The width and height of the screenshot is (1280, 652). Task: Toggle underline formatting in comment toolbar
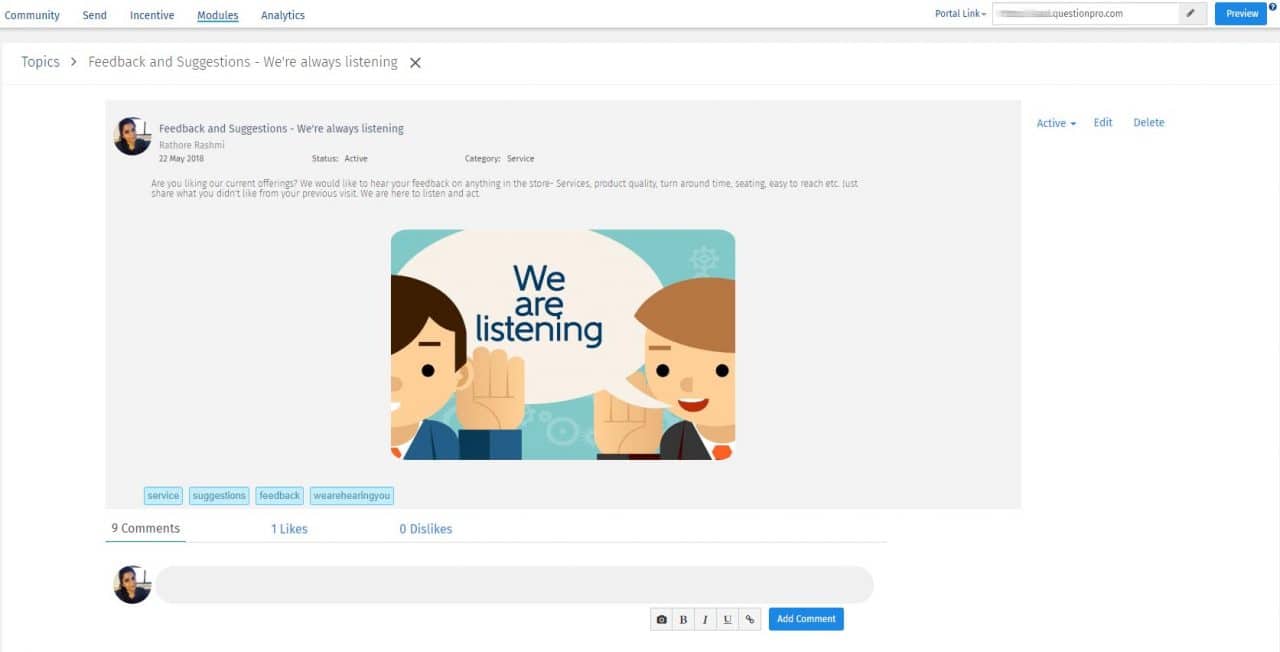point(727,619)
